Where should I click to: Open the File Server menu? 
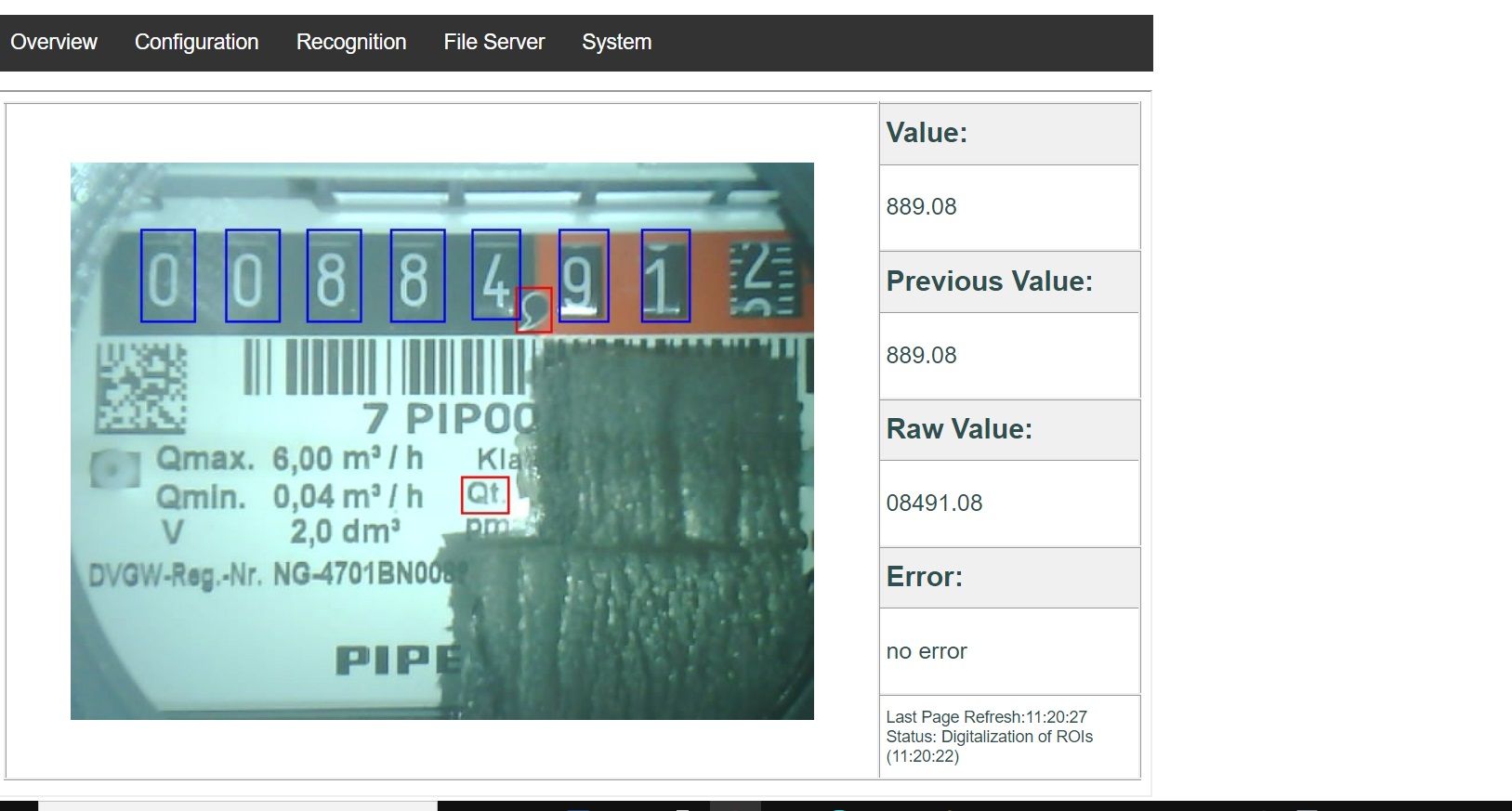493,42
